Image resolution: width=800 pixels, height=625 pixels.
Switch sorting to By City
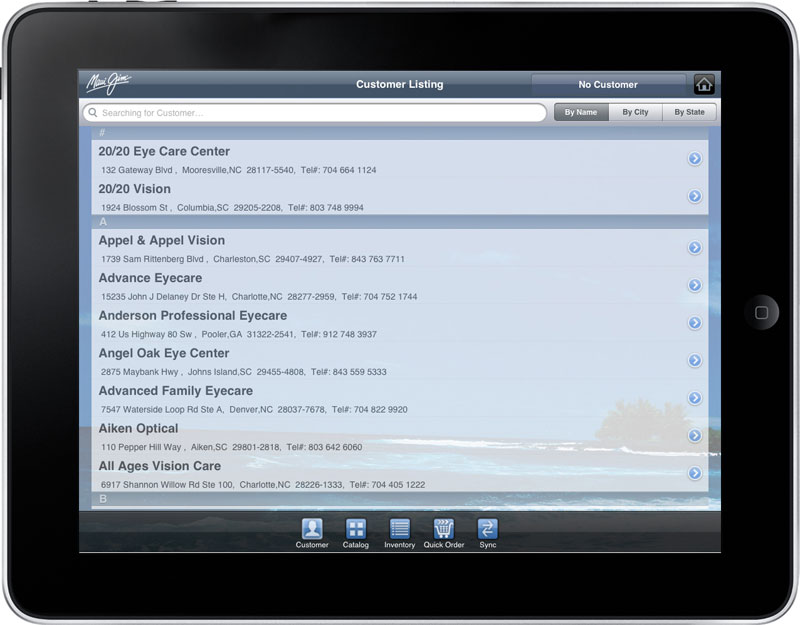635,112
